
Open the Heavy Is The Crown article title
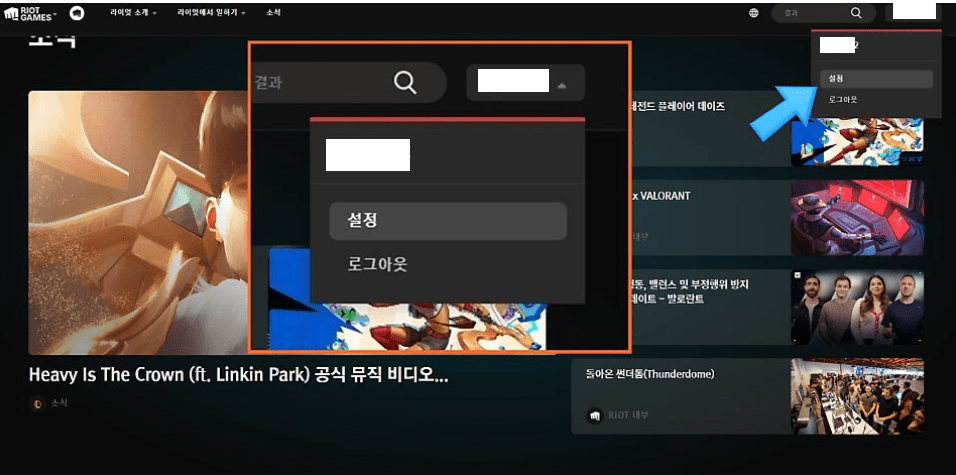coord(238,376)
